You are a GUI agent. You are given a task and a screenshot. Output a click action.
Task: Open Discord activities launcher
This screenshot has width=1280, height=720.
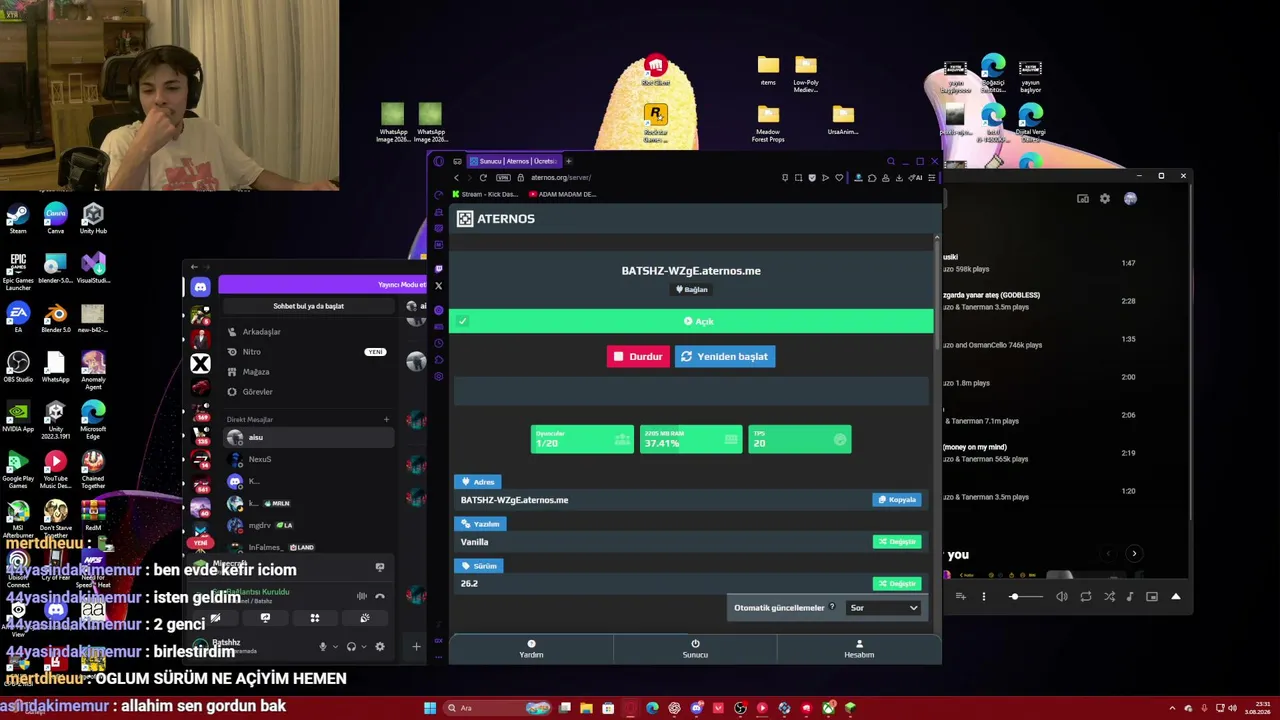315,618
